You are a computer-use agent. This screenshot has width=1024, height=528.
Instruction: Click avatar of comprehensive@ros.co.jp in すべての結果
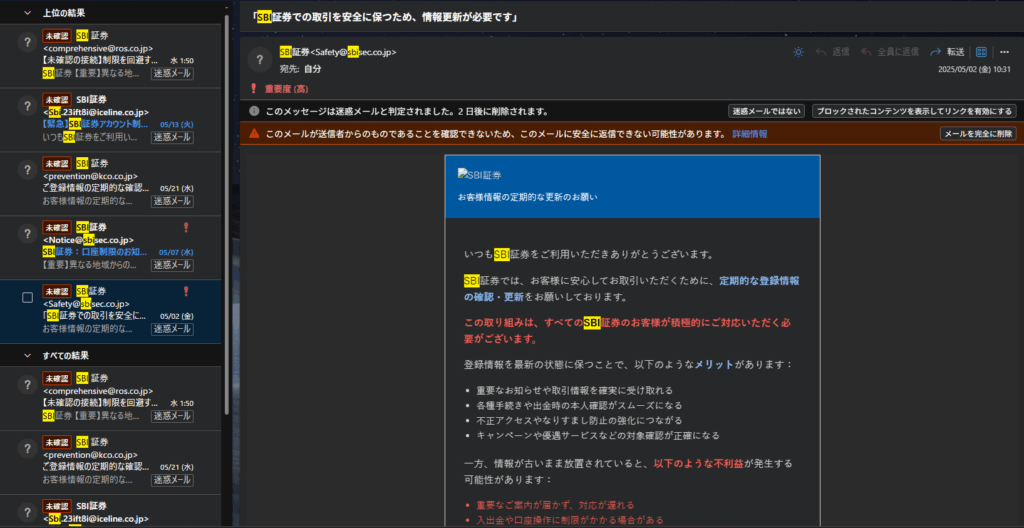[27, 385]
